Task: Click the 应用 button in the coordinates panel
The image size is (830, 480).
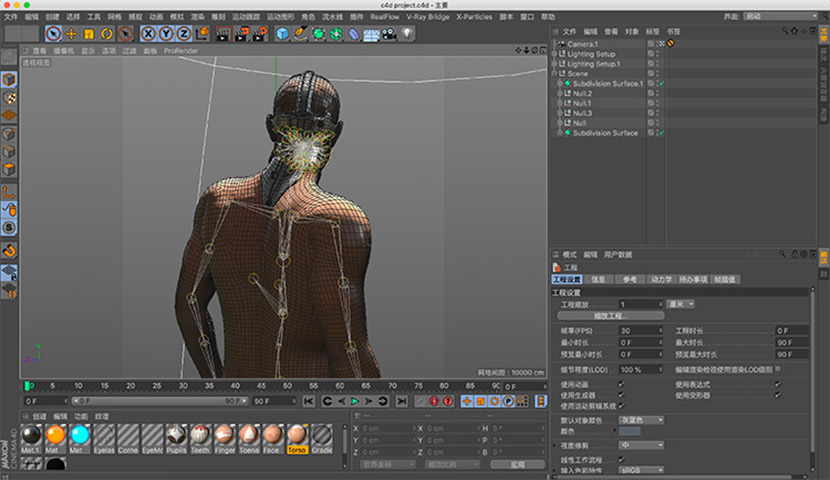Action: pos(516,464)
